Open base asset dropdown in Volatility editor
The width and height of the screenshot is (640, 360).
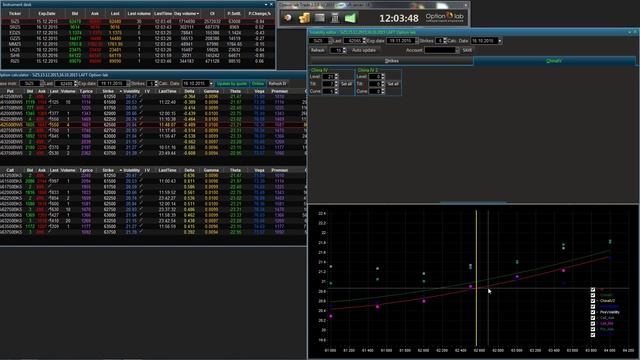point(330,41)
